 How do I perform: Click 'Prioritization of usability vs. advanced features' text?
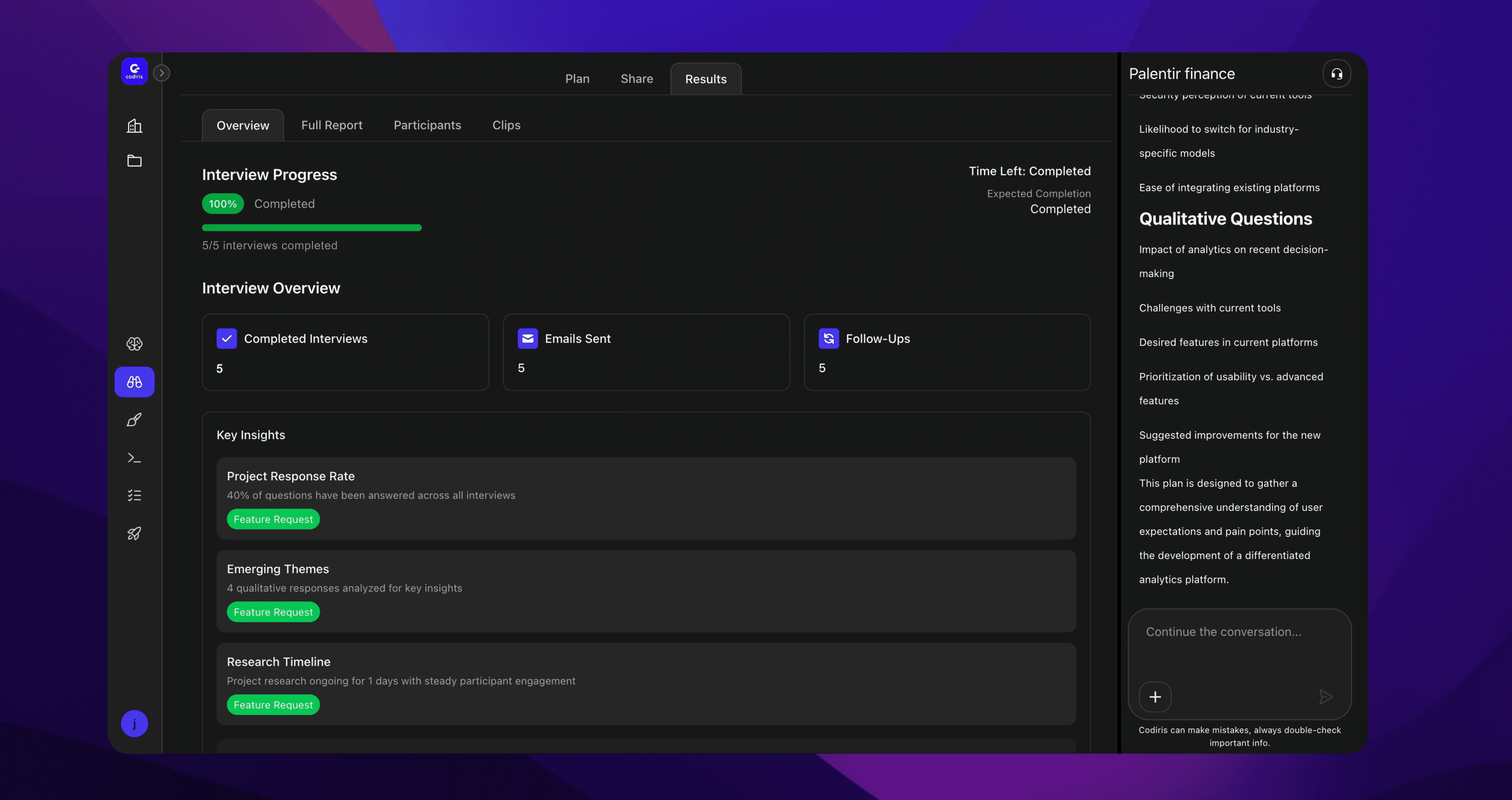point(1231,389)
